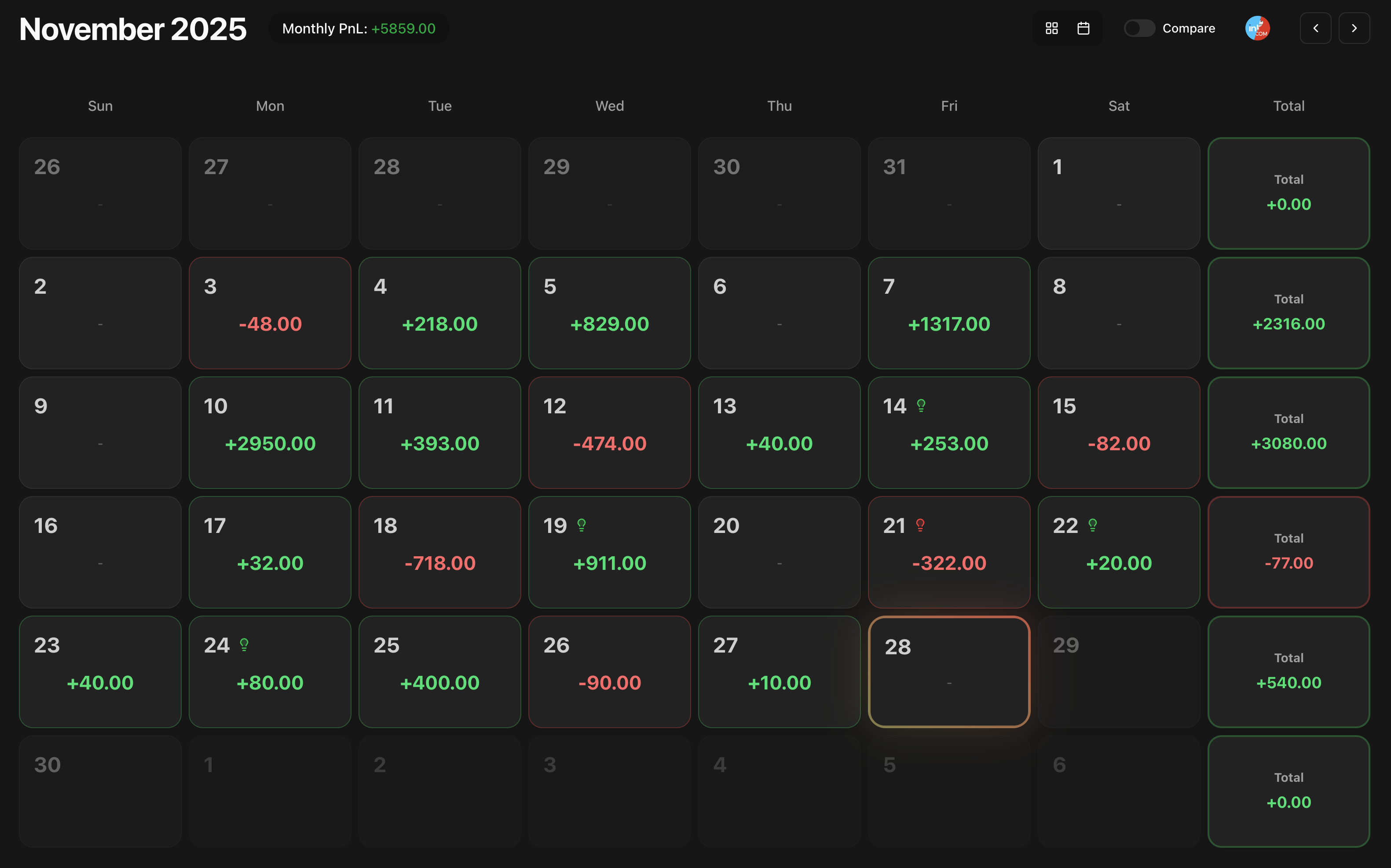Select the highlighted day 28 cell

click(x=949, y=672)
